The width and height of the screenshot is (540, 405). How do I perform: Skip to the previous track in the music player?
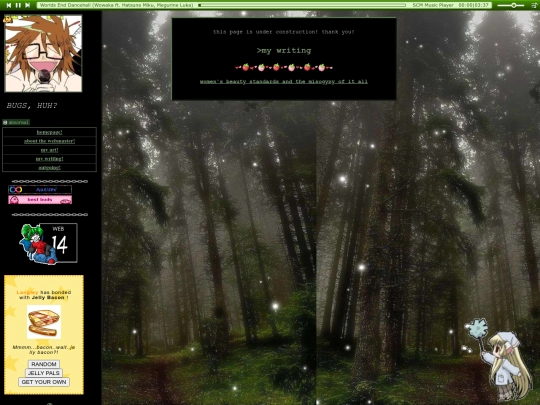coord(9,5)
